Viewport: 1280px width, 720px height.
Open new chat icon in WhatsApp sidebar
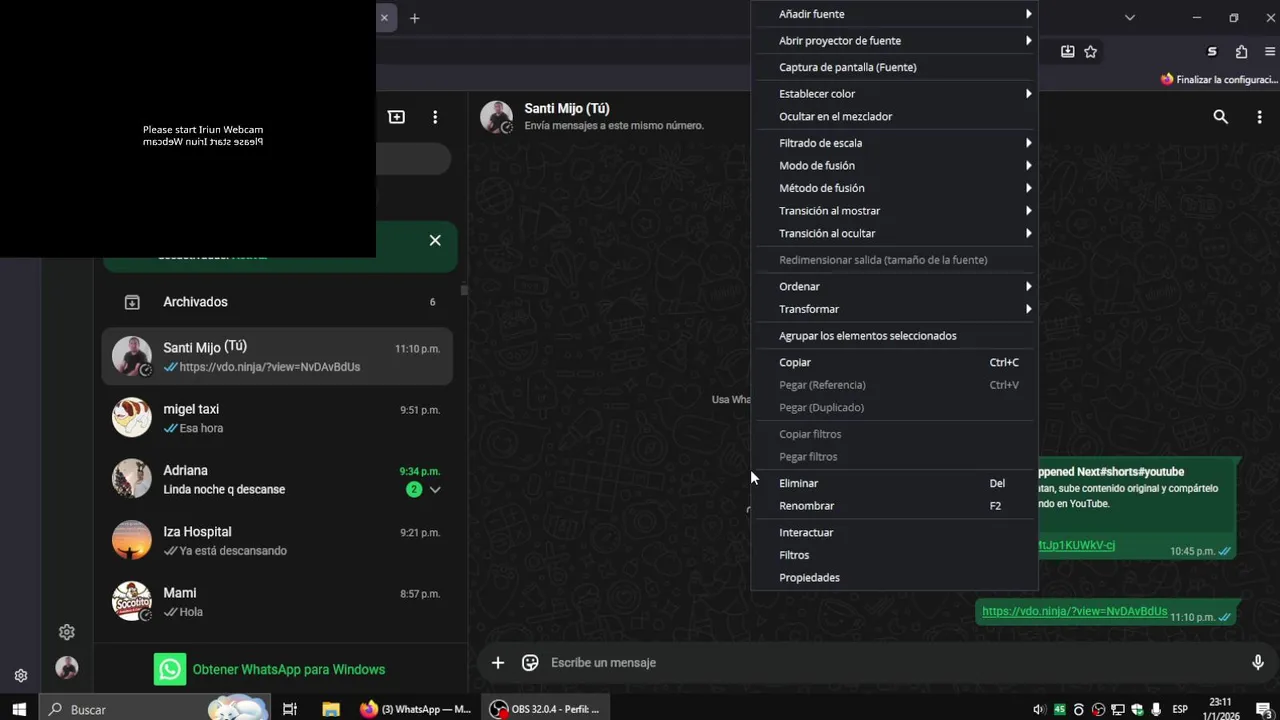[396, 117]
